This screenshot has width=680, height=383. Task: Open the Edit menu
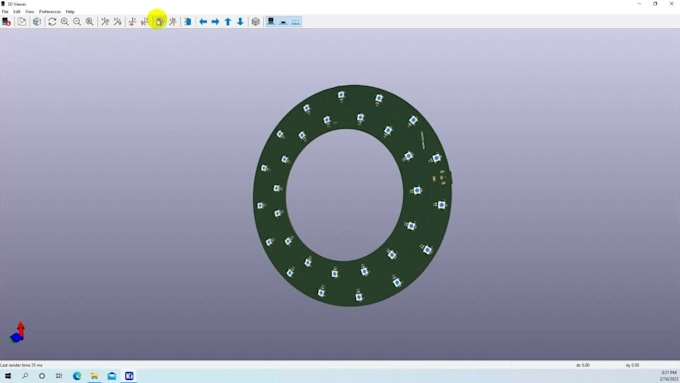coord(16,12)
